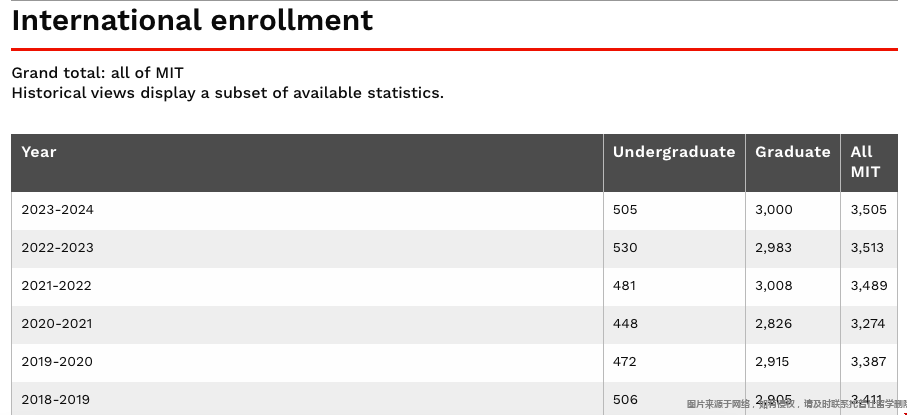Screen dimensions: 907x415
Task: Click the 2020-2021 year cell
Action: click(57, 324)
